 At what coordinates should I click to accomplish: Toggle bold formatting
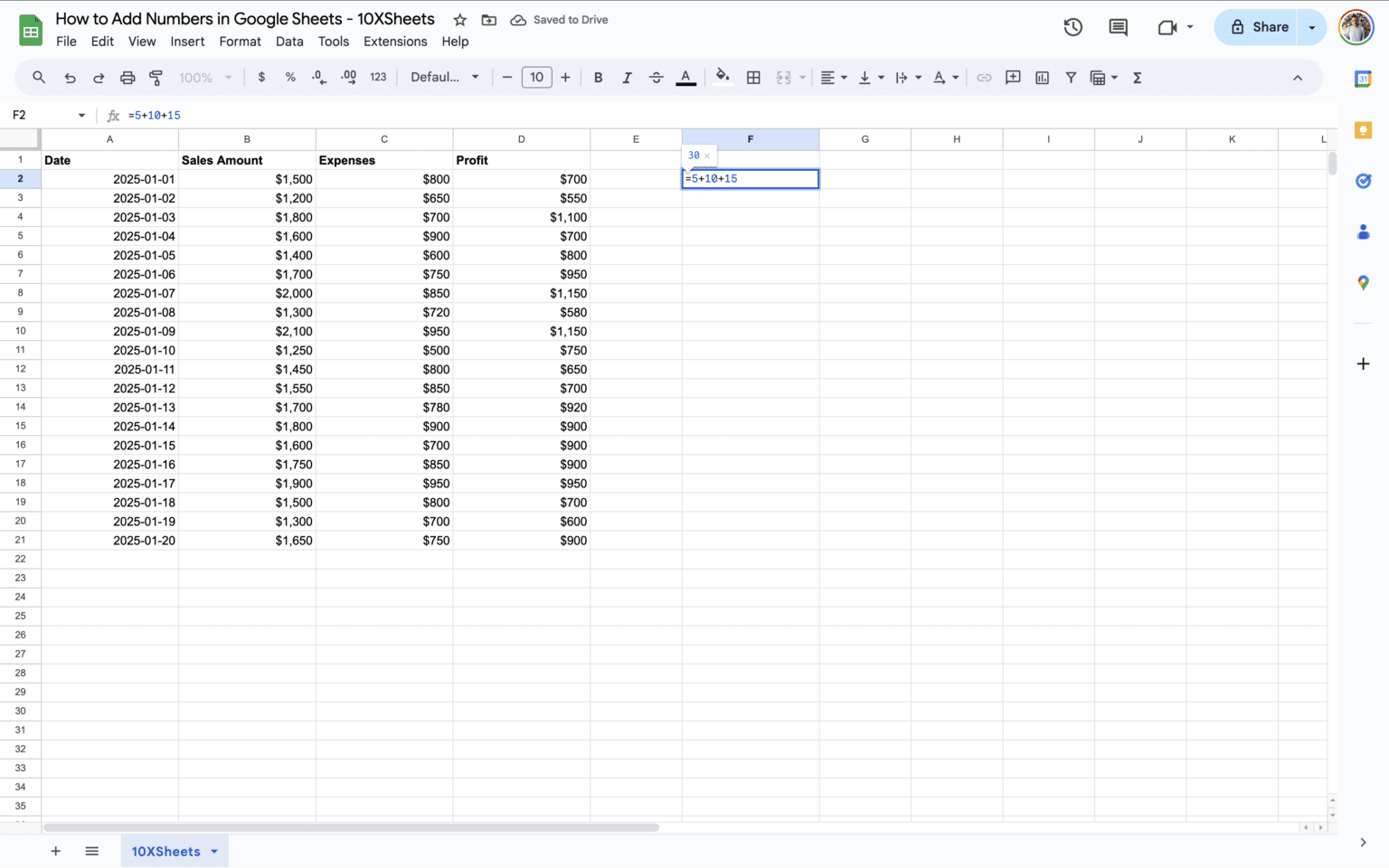pyautogui.click(x=598, y=77)
